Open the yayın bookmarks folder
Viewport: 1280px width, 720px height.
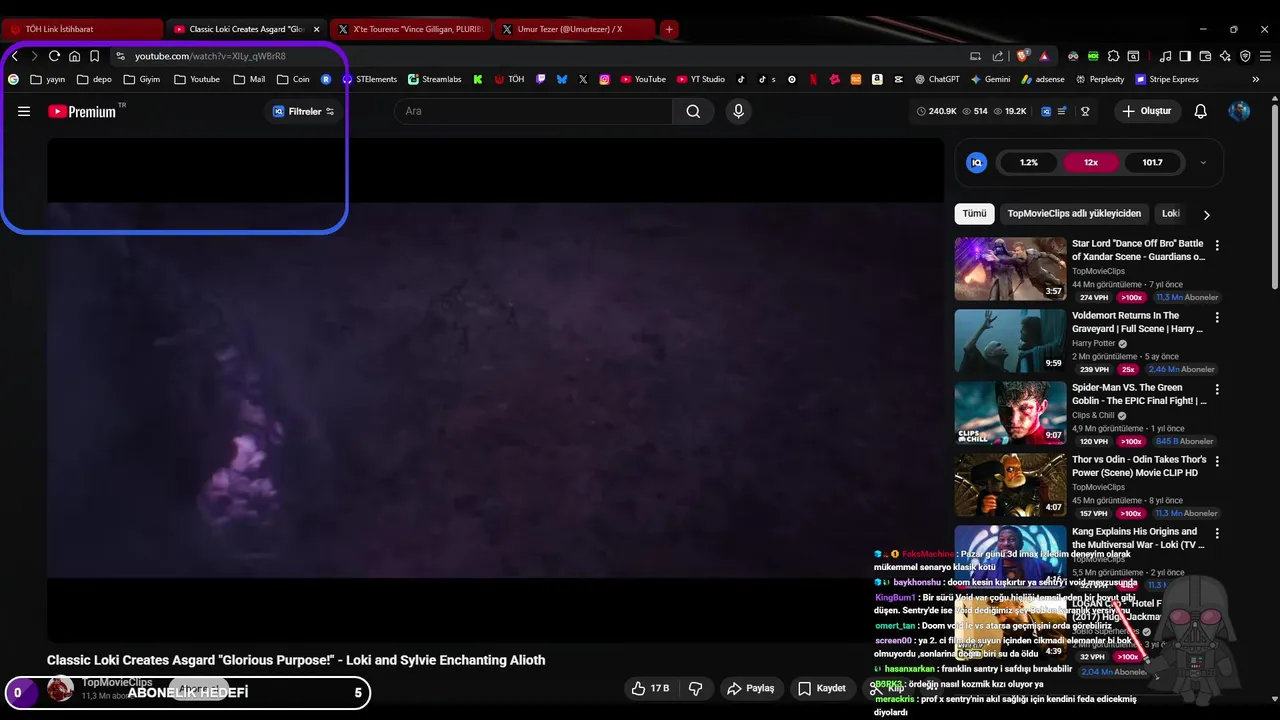[47, 79]
